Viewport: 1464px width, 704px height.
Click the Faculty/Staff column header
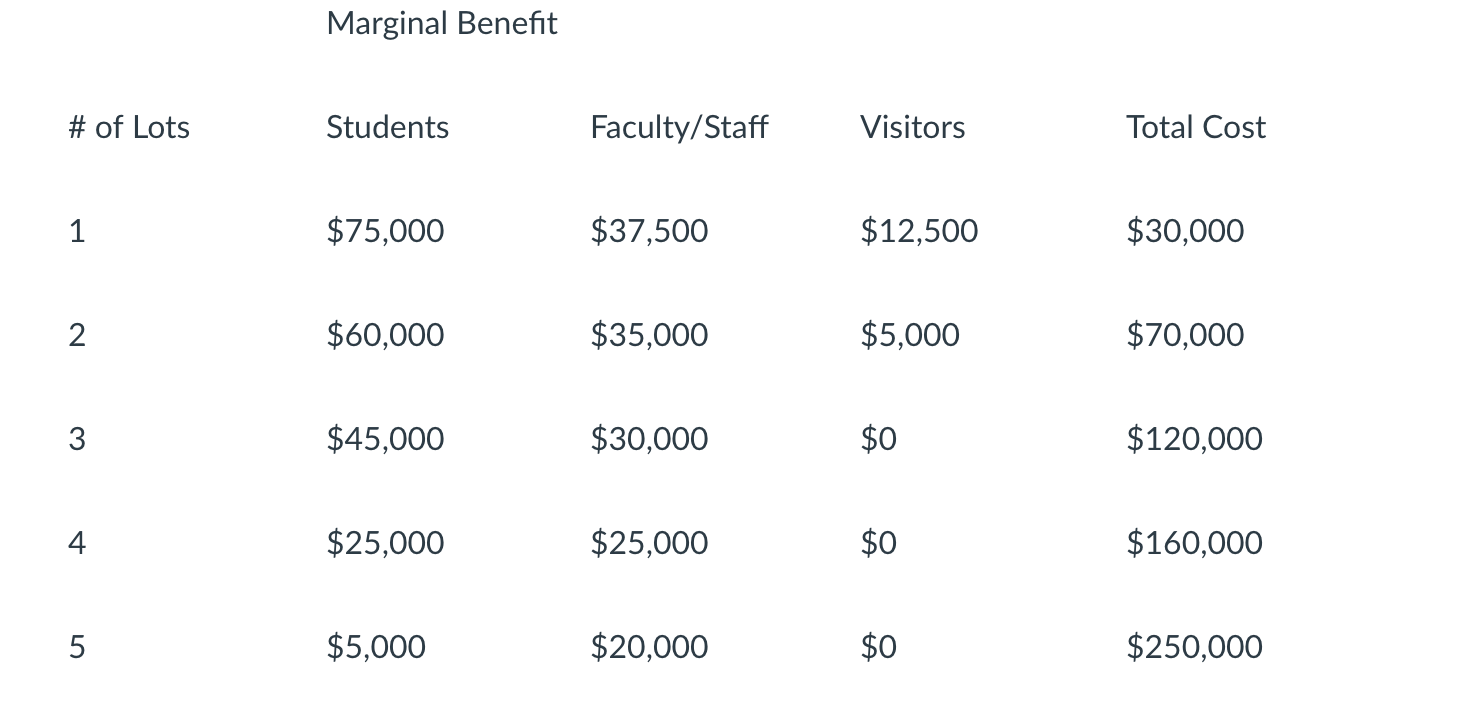click(679, 127)
